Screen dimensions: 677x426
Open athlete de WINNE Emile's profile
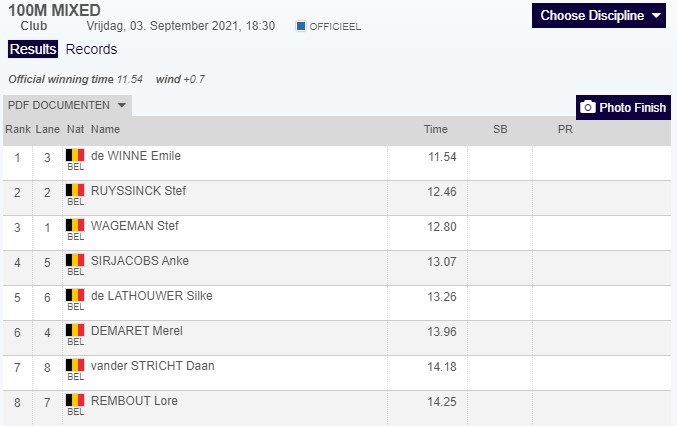pyautogui.click(x=135, y=156)
